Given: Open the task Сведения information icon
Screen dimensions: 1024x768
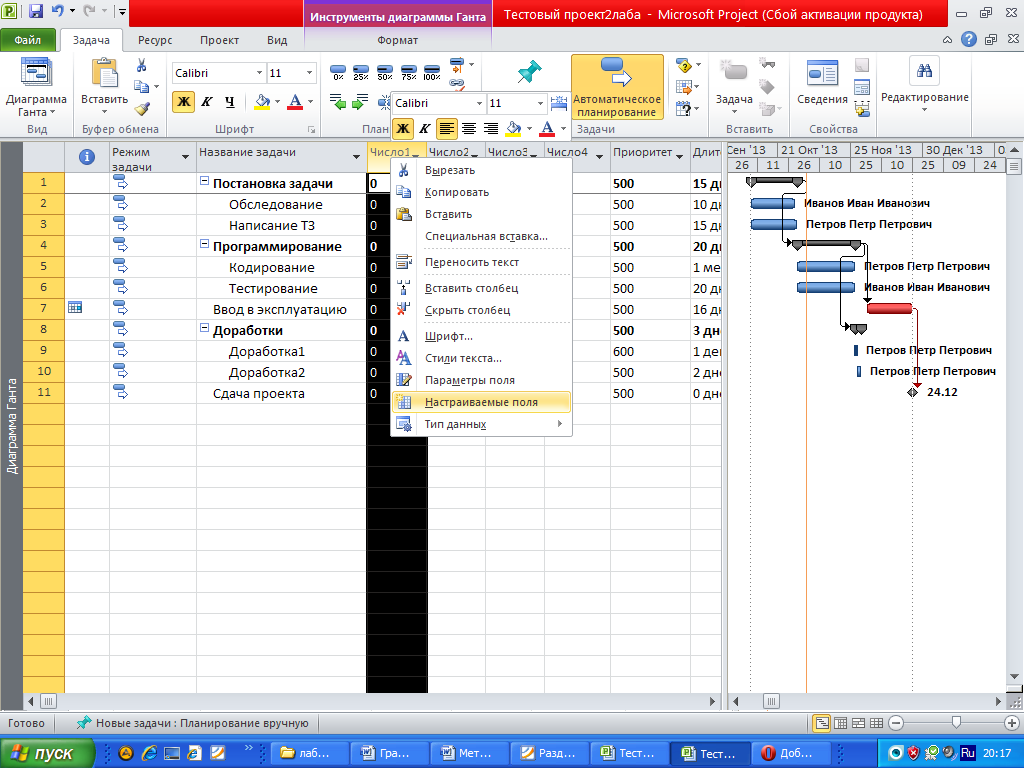Looking at the screenshot, I should point(822,74).
